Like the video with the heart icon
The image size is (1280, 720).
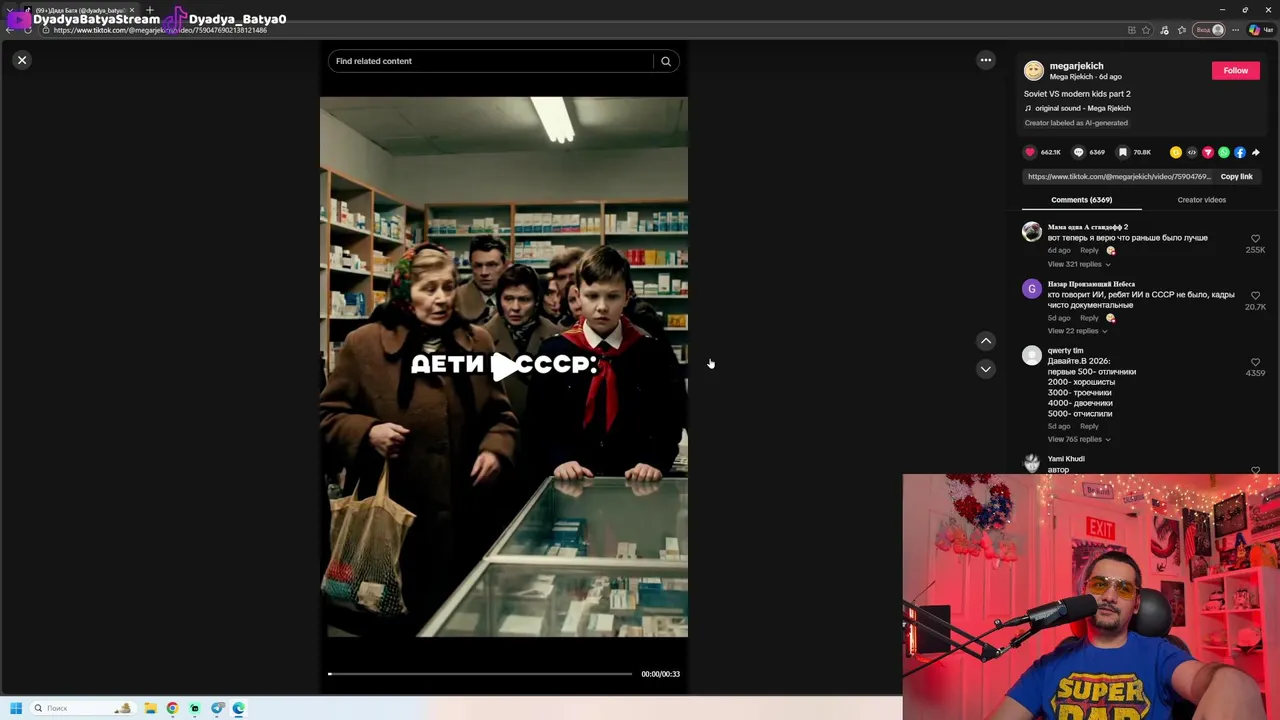pos(1030,152)
